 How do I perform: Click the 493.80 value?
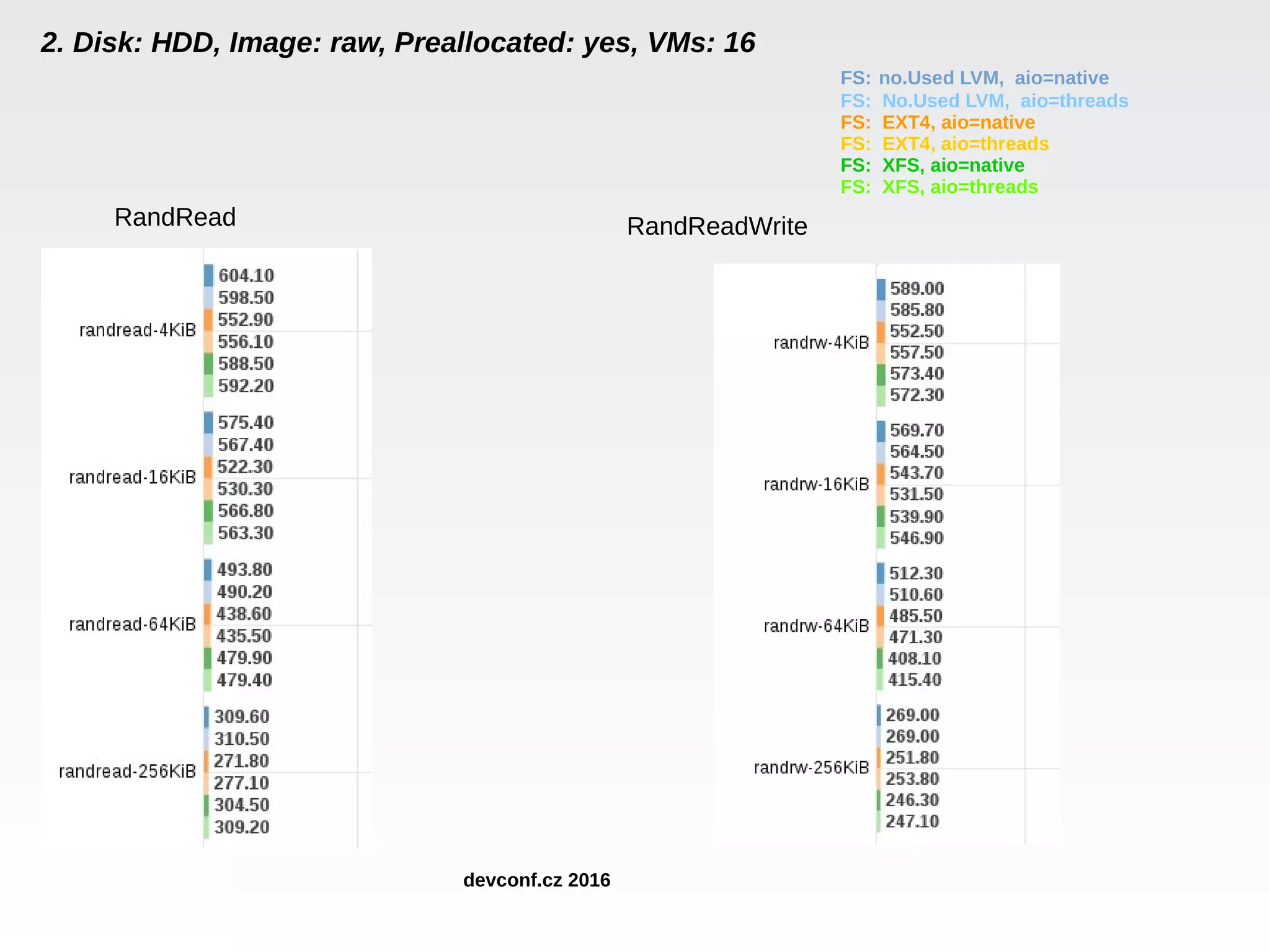(x=244, y=569)
